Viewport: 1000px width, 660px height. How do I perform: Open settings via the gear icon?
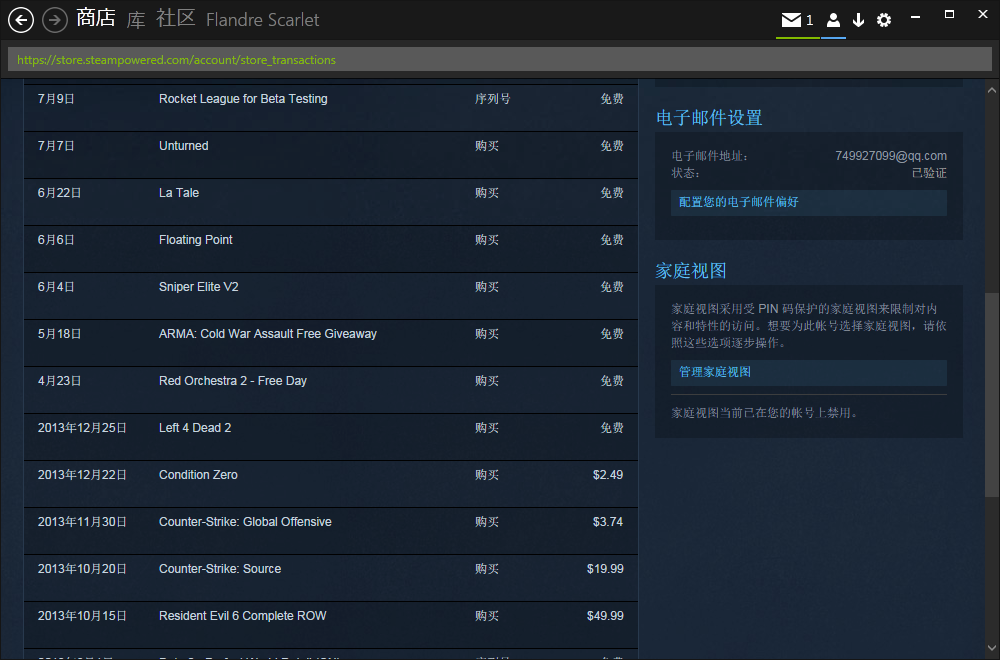coord(884,20)
